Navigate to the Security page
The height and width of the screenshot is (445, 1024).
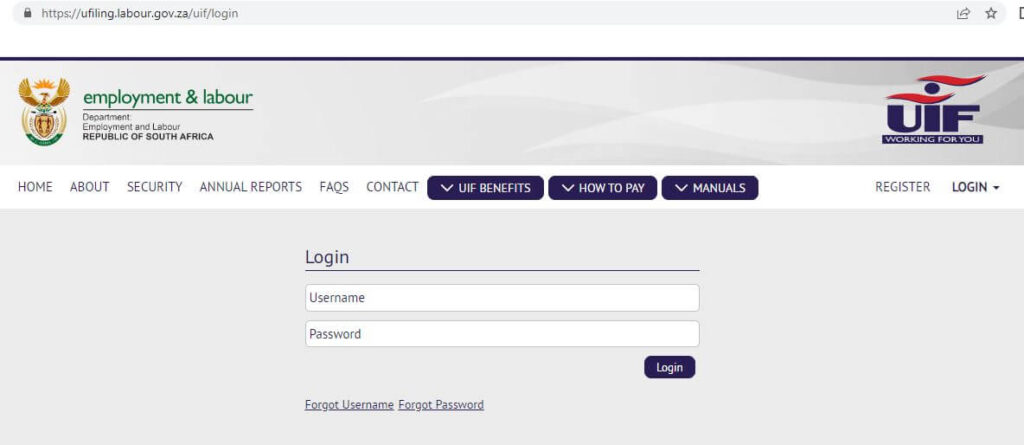pyautogui.click(x=154, y=187)
